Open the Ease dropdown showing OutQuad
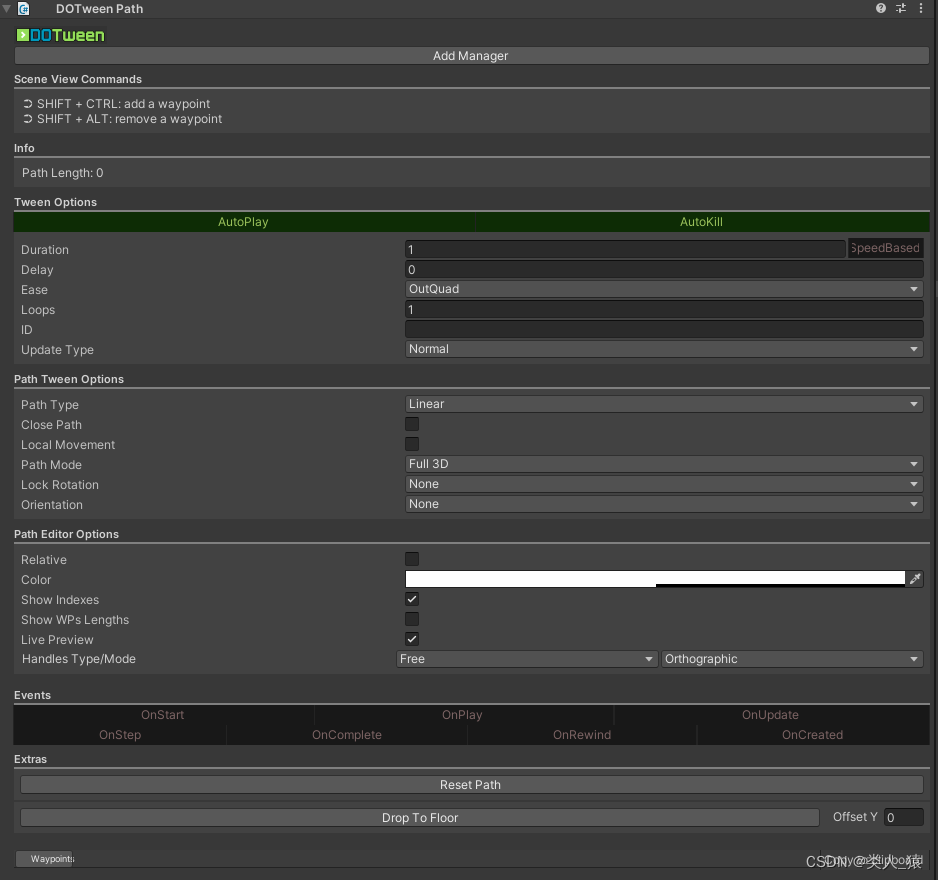This screenshot has width=938, height=880. click(x=663, y=289)
